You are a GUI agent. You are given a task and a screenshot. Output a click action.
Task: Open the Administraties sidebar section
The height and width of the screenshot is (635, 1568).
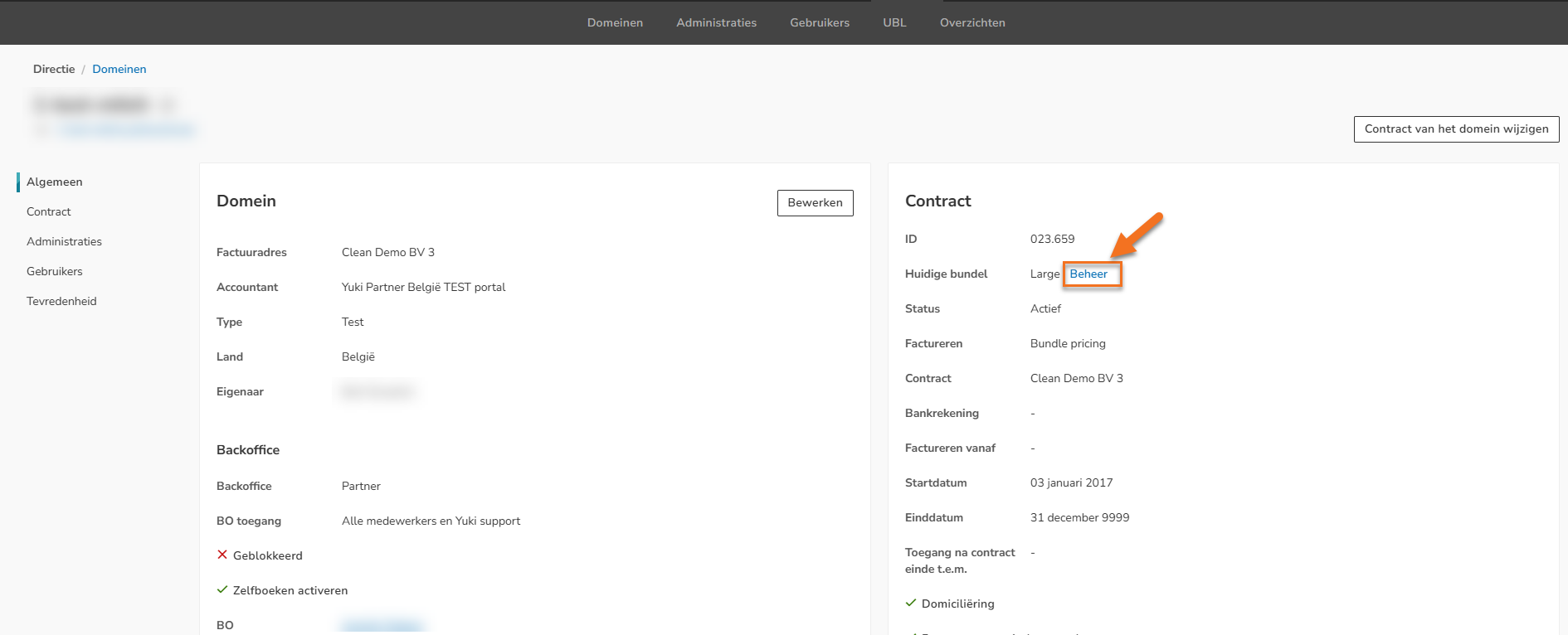click(x=64, y=241)
